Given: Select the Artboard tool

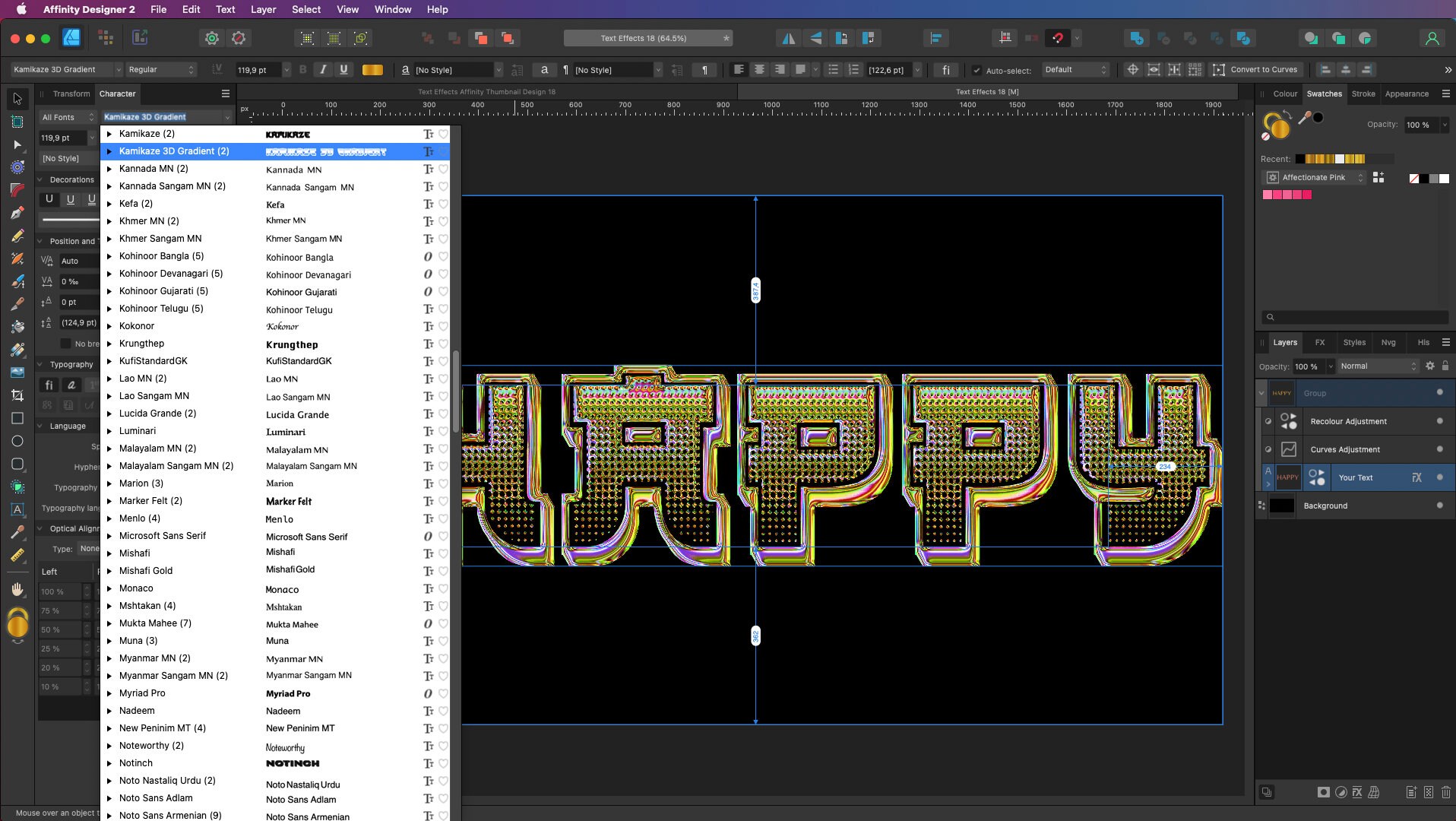Looking at the screenshot, I should (x=17, y=122).
